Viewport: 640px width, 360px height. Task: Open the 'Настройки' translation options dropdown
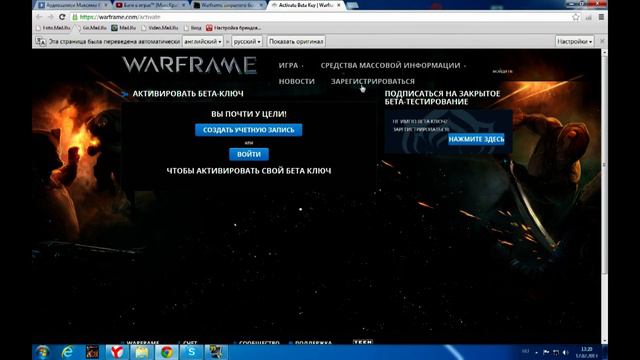[574, 41]
